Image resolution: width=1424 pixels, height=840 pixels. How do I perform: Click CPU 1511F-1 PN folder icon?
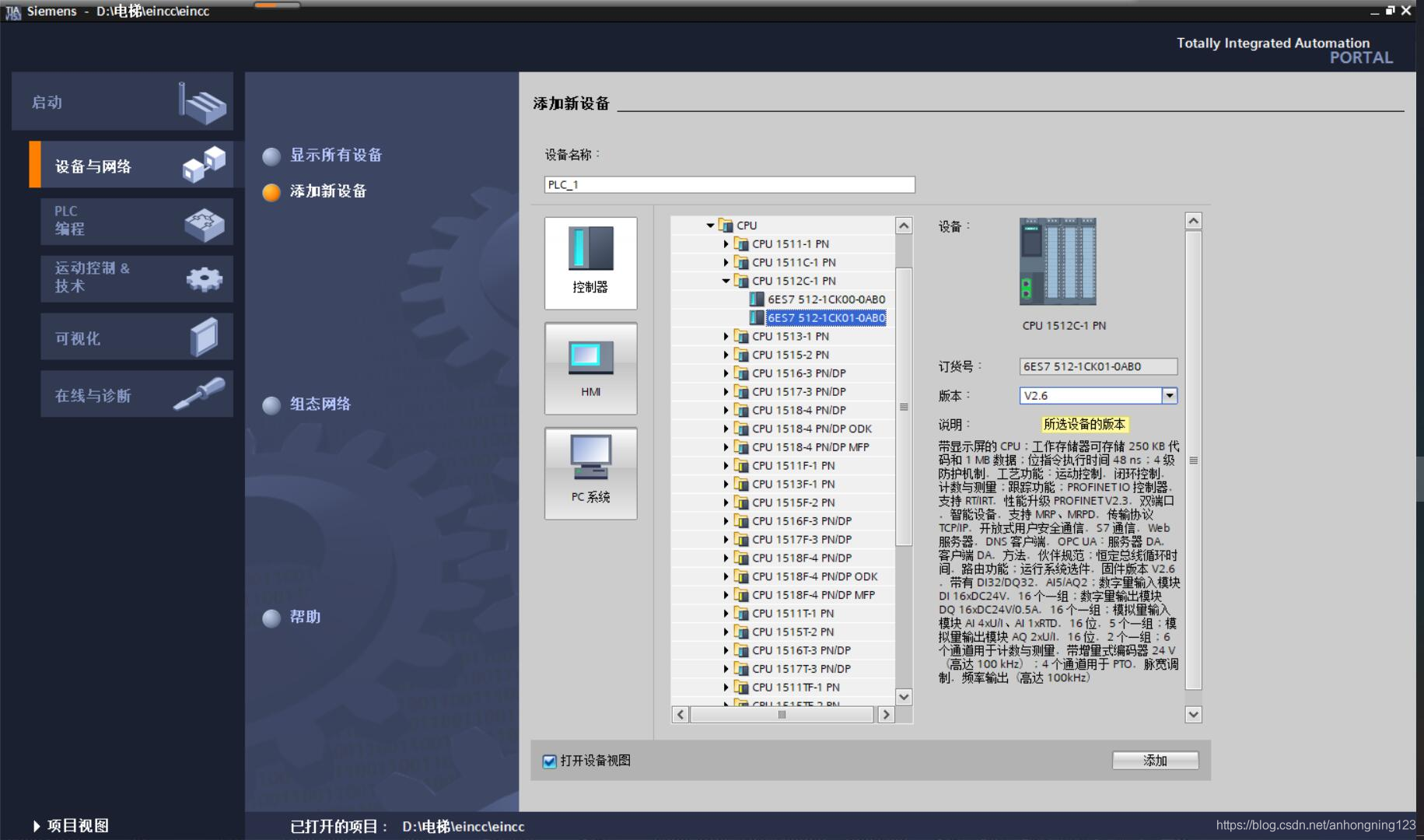pyautogui.click(x=741, y=466)
